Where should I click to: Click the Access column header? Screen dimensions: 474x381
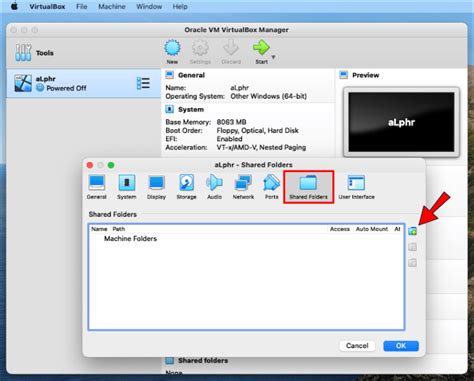(340, 229)
